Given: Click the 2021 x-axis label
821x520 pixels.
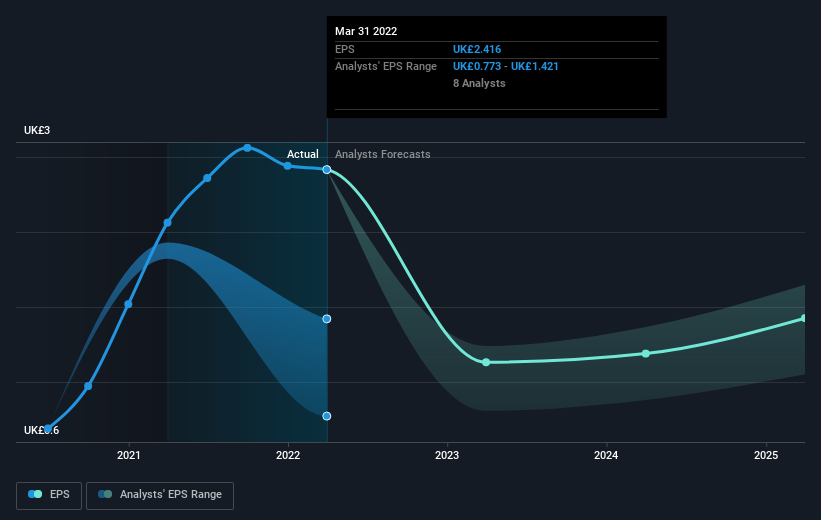Looking at the screenshot, I should pos(129,456).
